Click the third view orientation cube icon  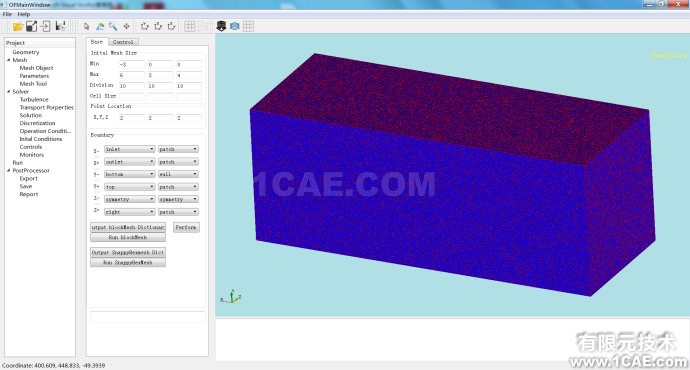172,26
